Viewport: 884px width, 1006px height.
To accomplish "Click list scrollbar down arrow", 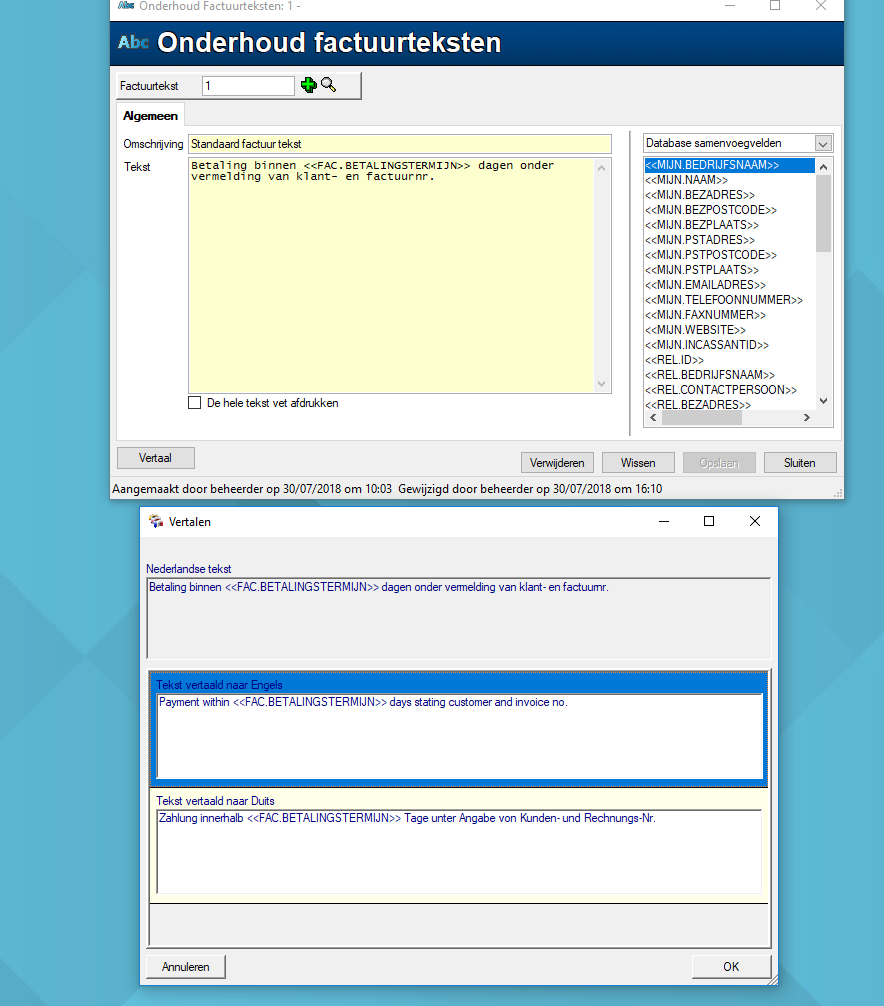I will point(824,401).
